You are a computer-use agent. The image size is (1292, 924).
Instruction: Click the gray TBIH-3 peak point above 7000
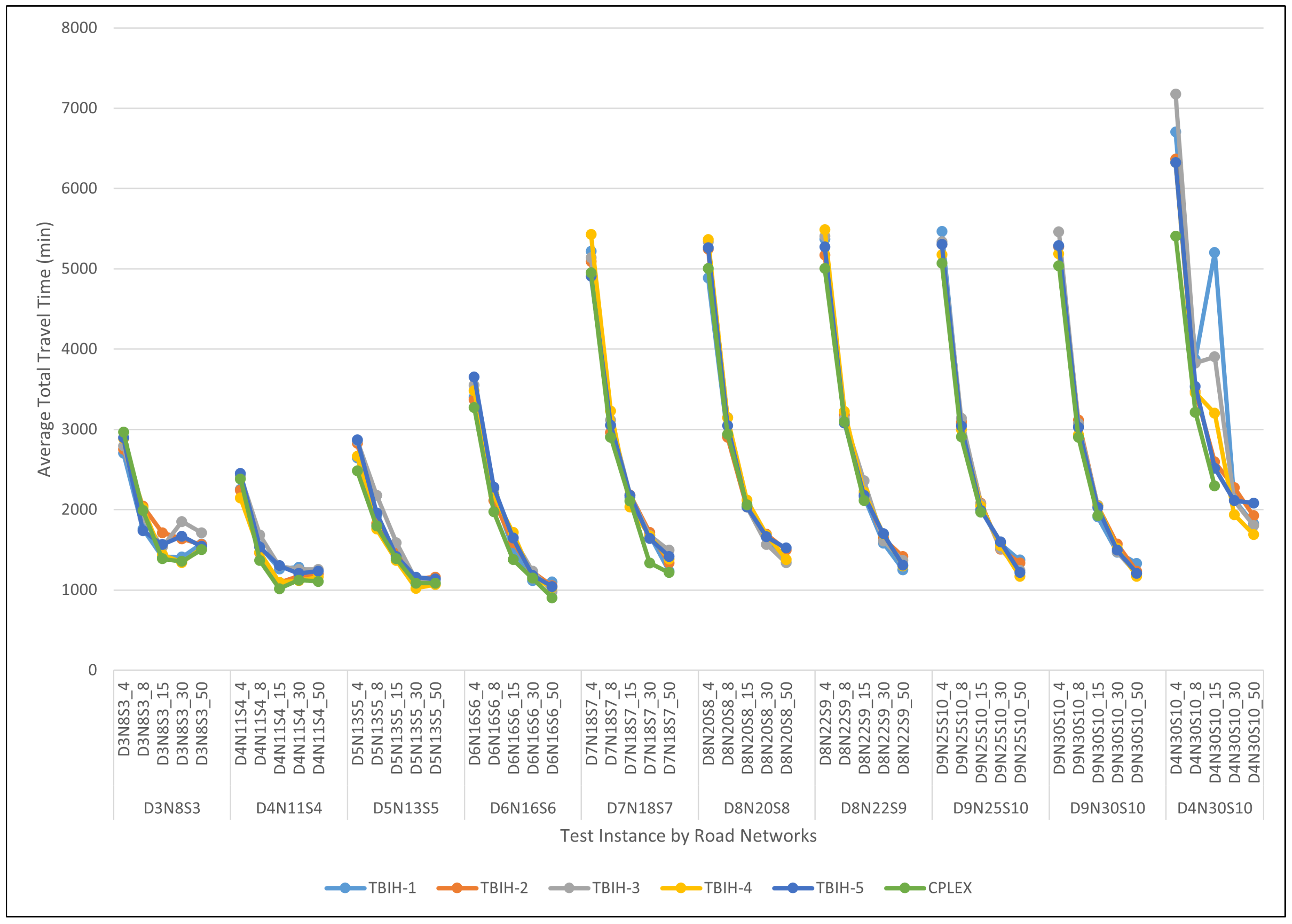coord(1175,94)
